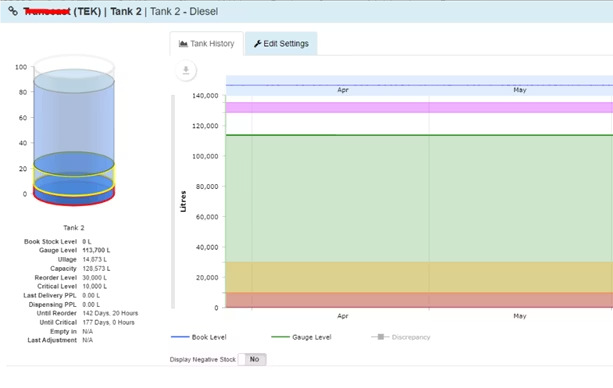Click the 140,000 y-axis label
Viewport: 613px width, 388px height.
pos(205,95)
